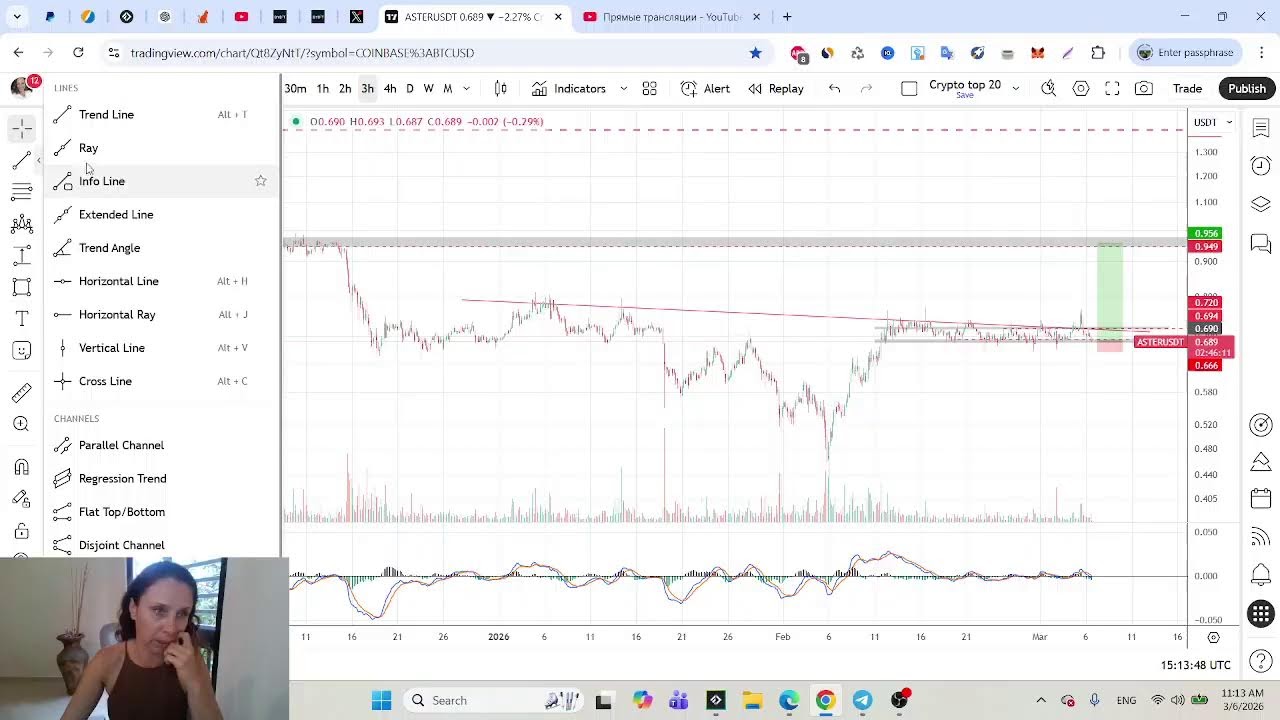
Task: Open the text annotation tool
Action: [21, 319]
